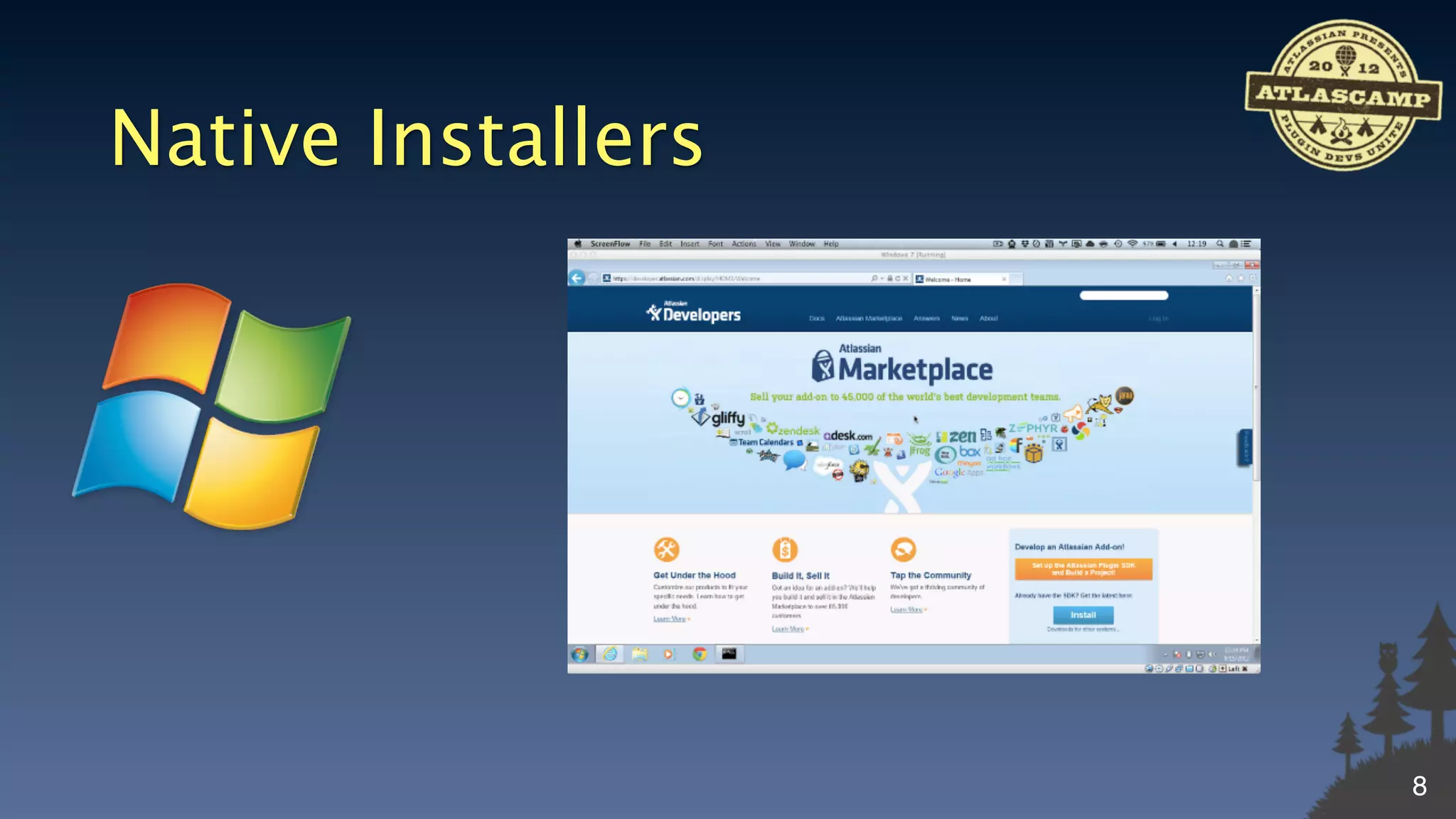The image size is (1456, 819).
Task: Click the Windows taskbar volume speaker icon
Action: click(1212, 654)
